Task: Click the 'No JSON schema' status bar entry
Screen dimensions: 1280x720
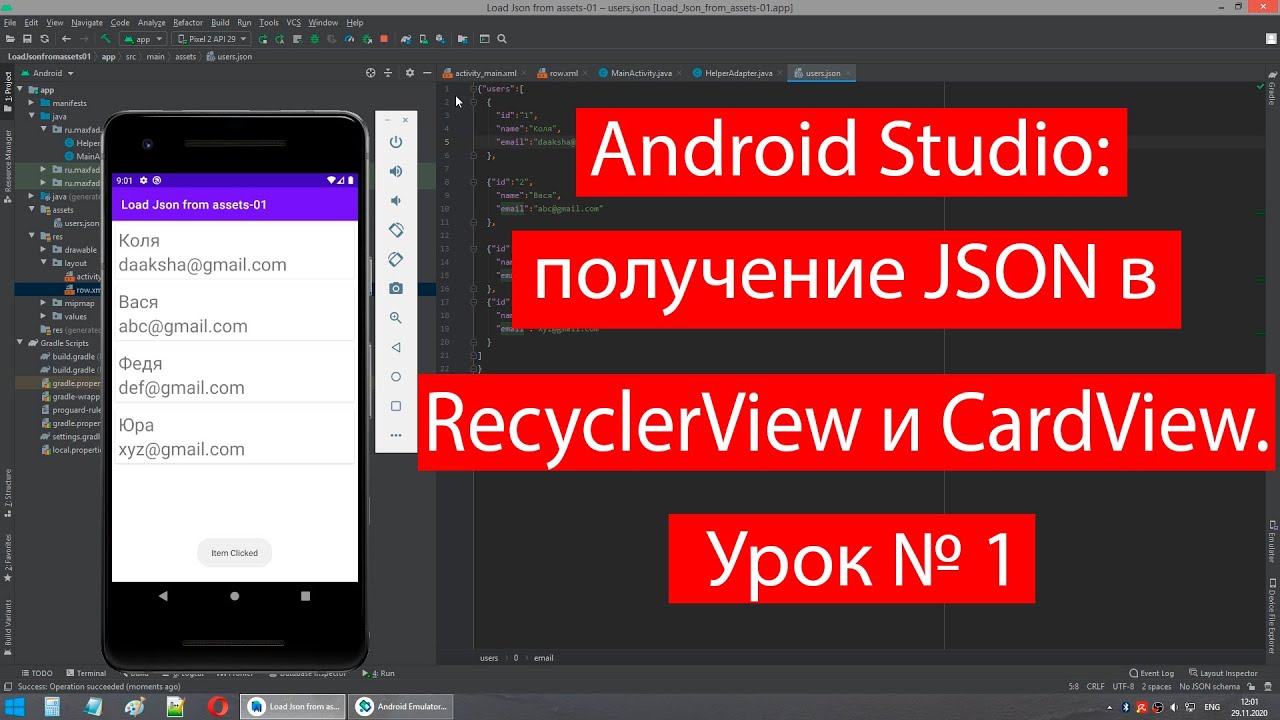Action: click(x=1210, y=687)
